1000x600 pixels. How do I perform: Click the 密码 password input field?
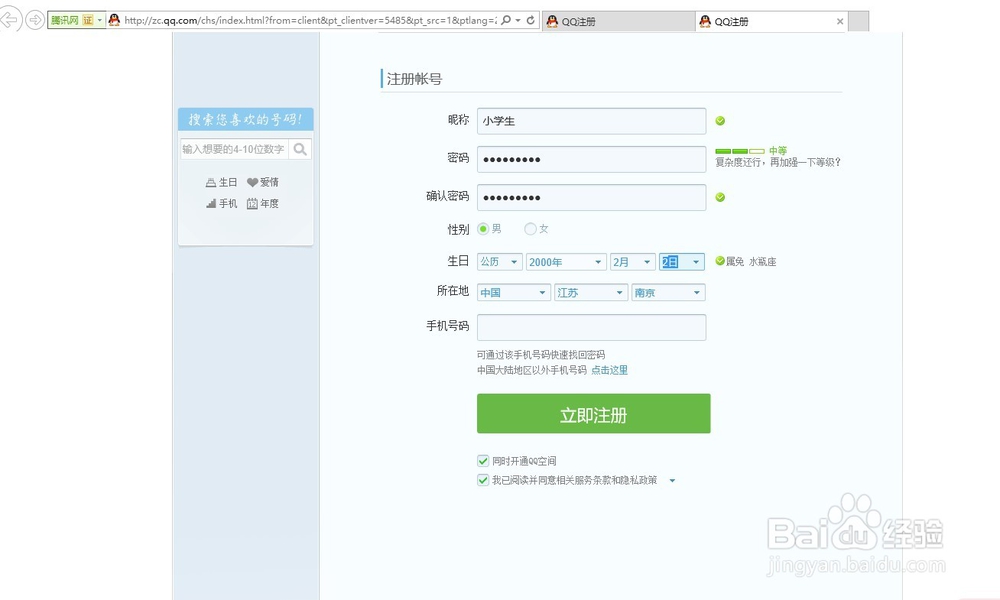(591, 159)
